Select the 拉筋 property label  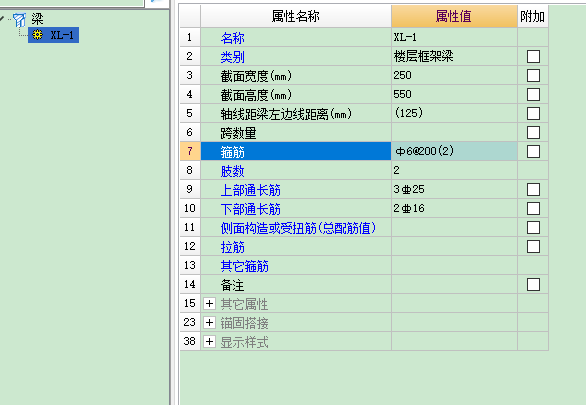pyautogui.click(x=232, y=247)
